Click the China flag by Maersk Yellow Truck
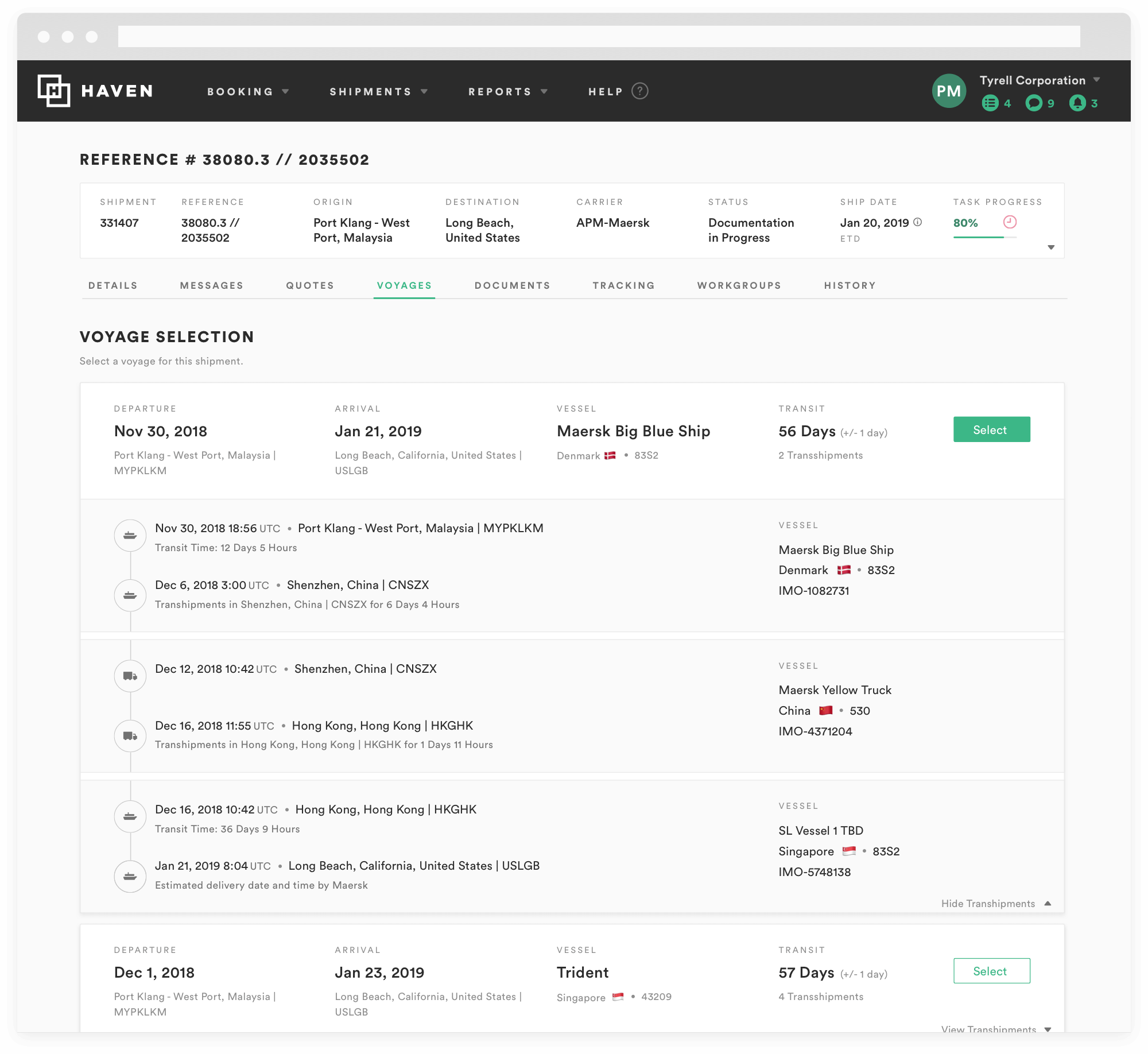1148x1054 pixels. (x=826, y=711)
